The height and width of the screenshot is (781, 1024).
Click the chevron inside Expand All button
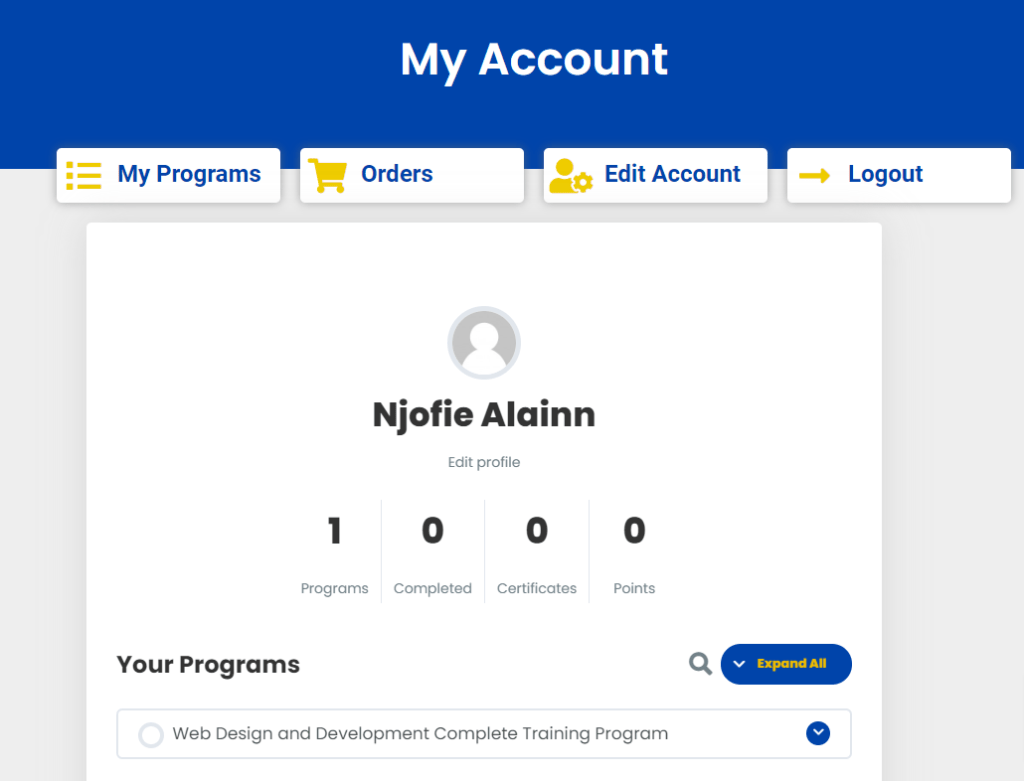pyautogui.click(x=740, y=664)
